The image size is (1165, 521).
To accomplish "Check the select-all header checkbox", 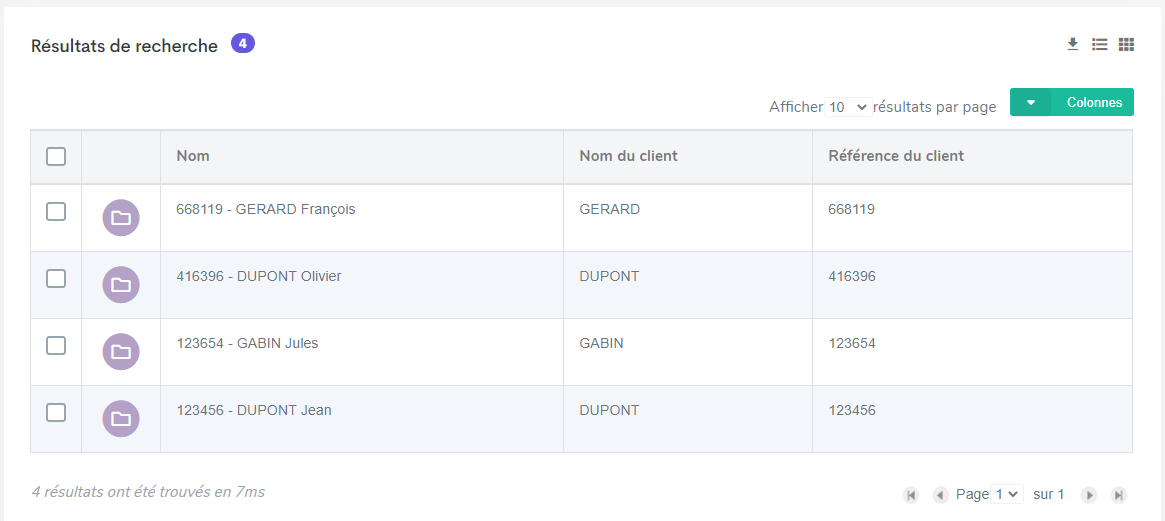I will (x=56, y=156).
